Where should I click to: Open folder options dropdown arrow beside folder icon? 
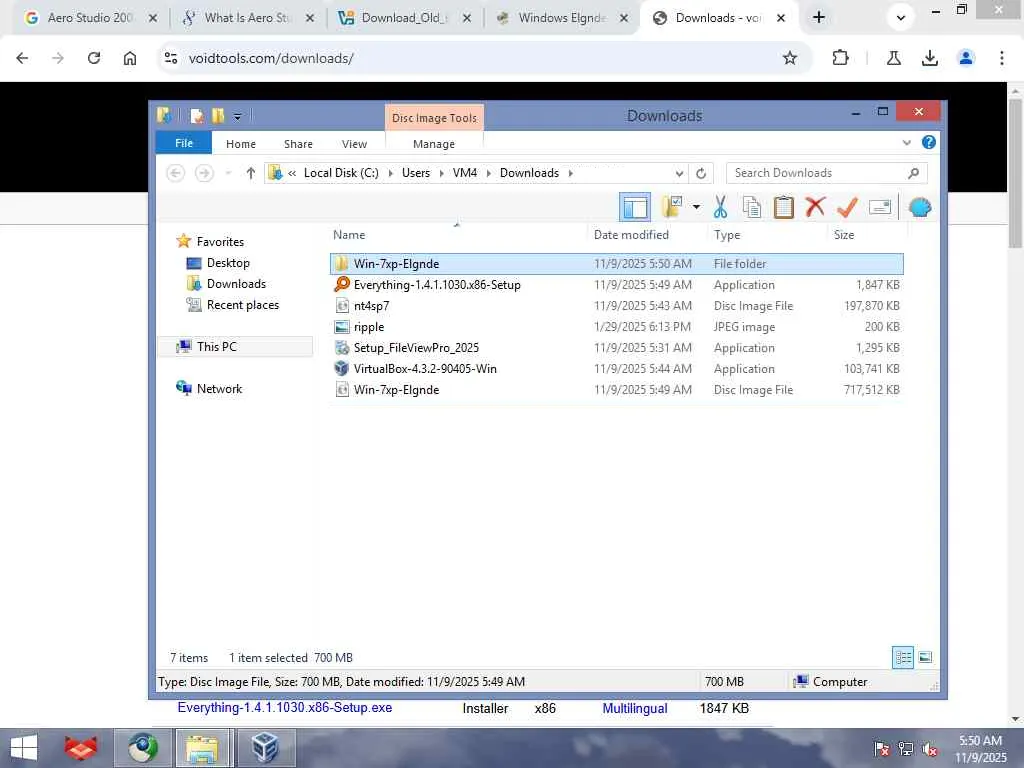tap(696, 207)
